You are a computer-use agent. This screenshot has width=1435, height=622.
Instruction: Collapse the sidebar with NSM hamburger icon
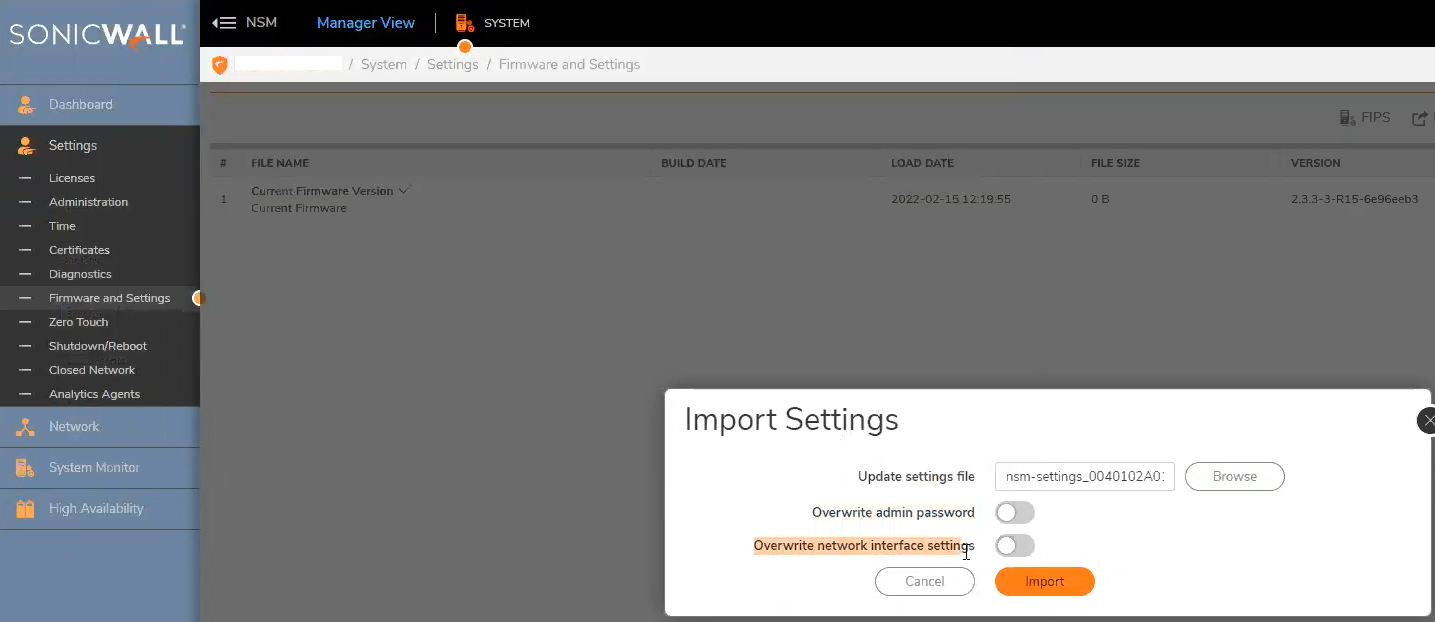[224, 22]
